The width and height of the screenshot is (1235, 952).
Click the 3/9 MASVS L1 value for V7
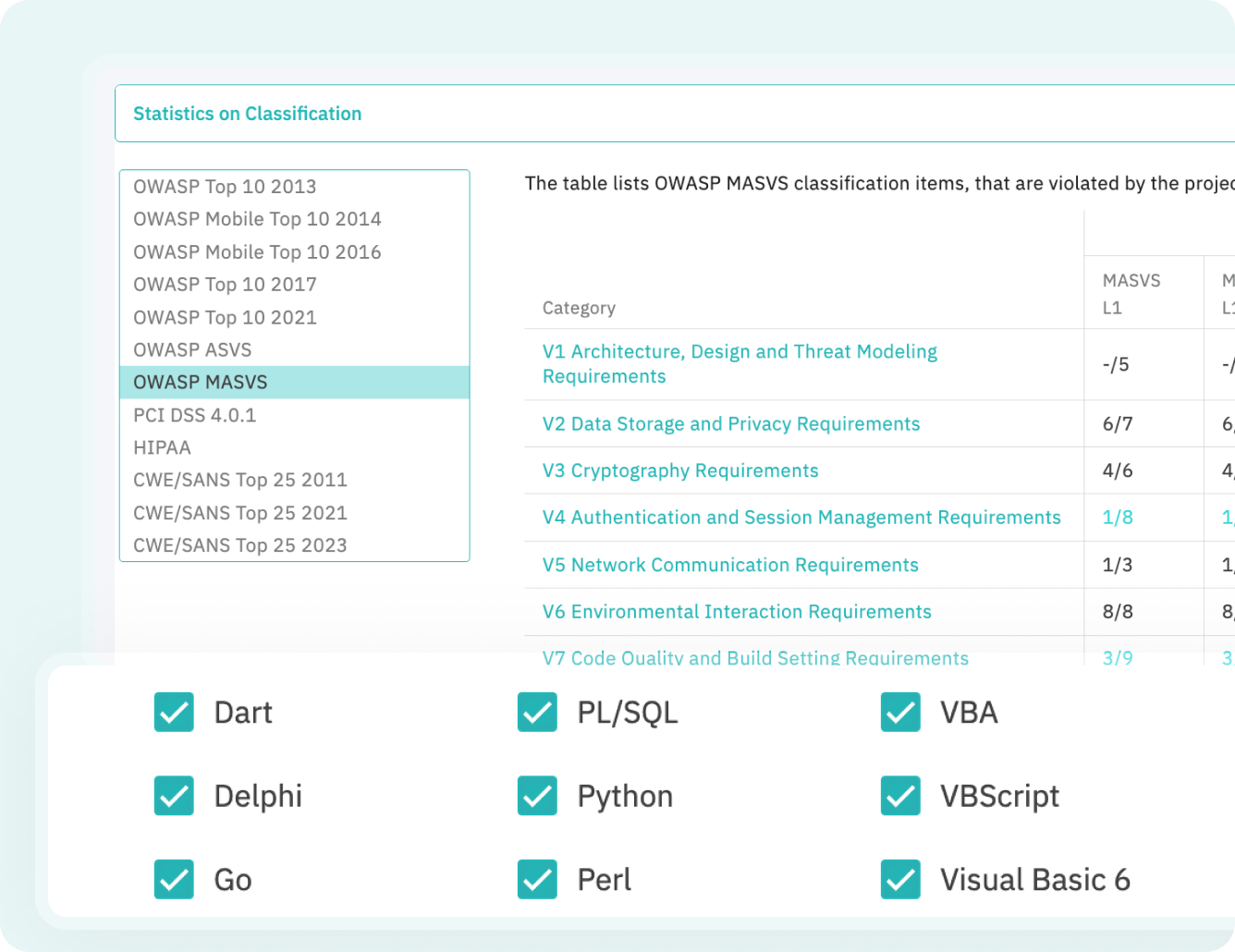[1118, 657]
